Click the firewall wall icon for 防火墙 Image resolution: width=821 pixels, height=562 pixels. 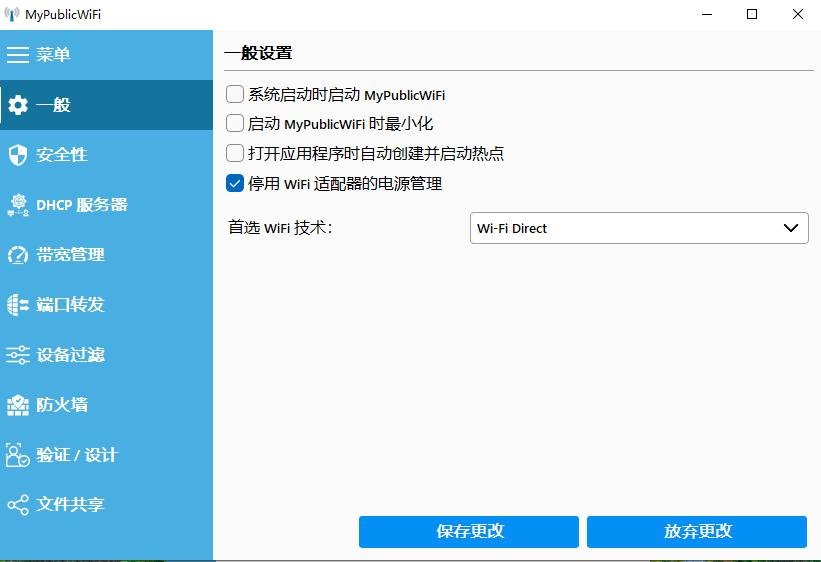(18, 405)
